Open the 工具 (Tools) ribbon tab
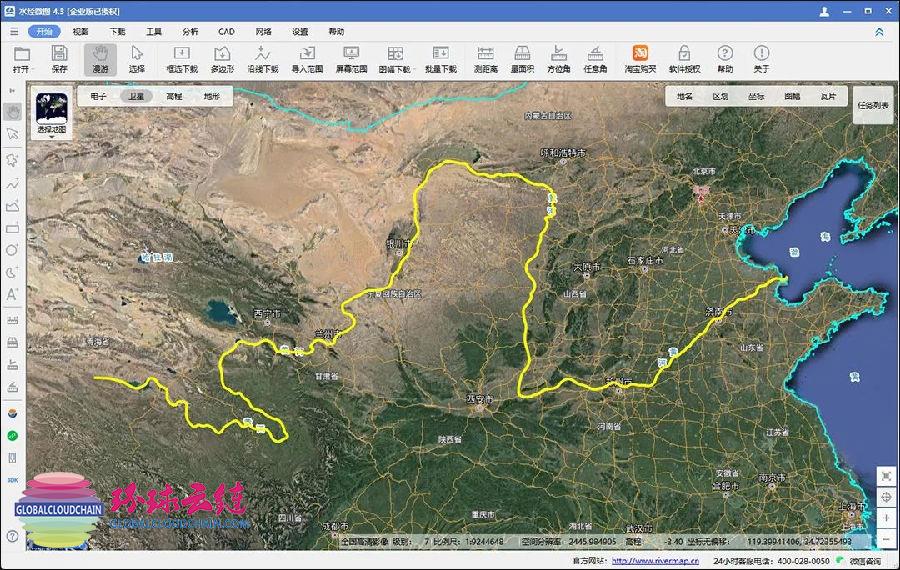 coord(154,31)
